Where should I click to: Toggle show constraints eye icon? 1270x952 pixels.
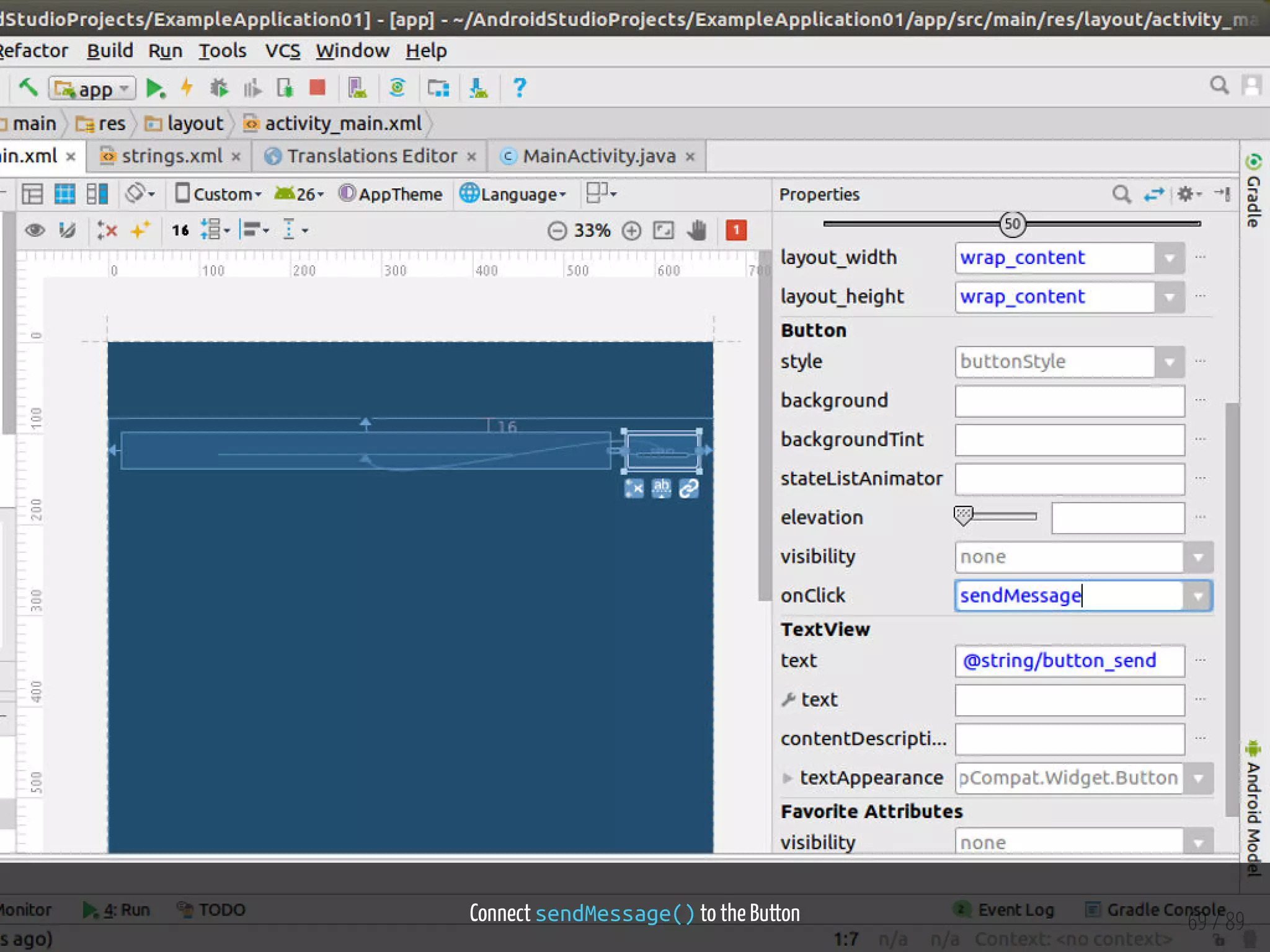[x=35, y=231]
